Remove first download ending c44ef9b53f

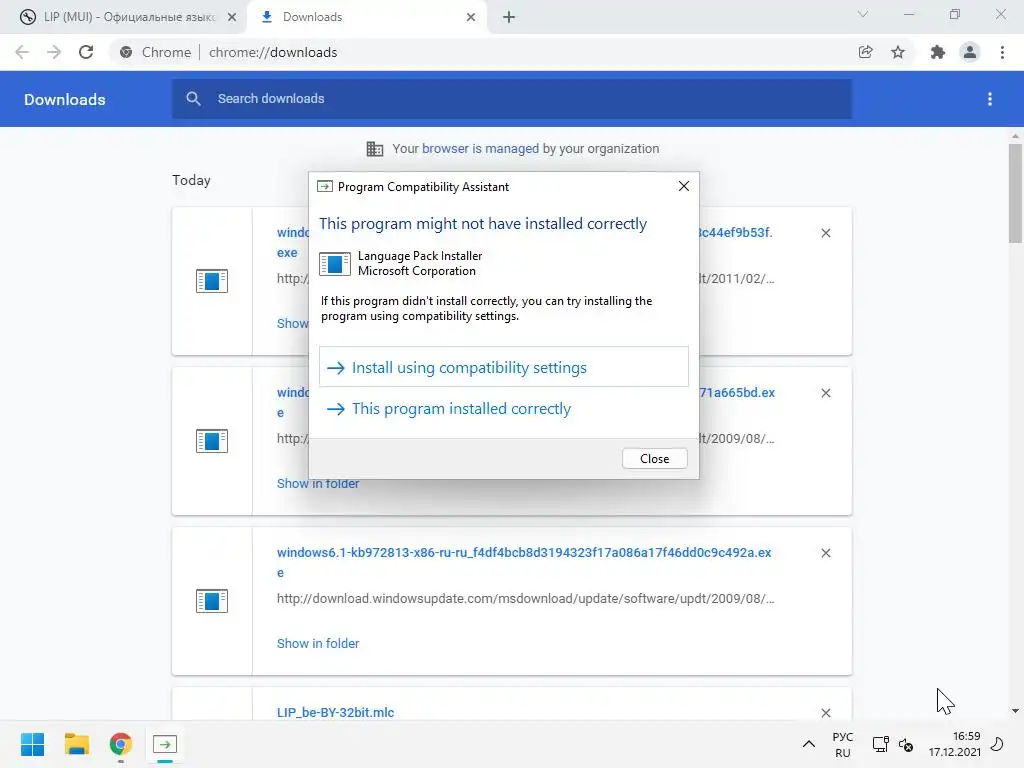(825, 233)
